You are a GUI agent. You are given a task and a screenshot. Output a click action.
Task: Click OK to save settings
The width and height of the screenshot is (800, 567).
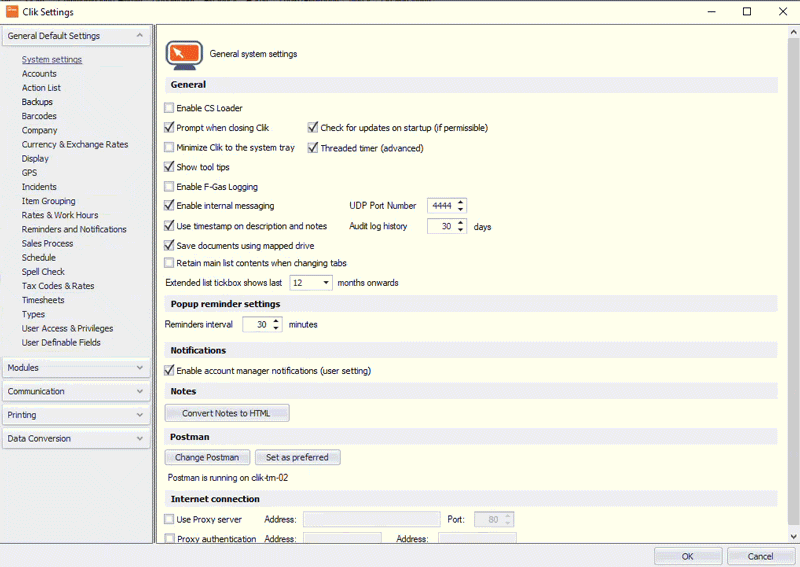pos(688,556)
